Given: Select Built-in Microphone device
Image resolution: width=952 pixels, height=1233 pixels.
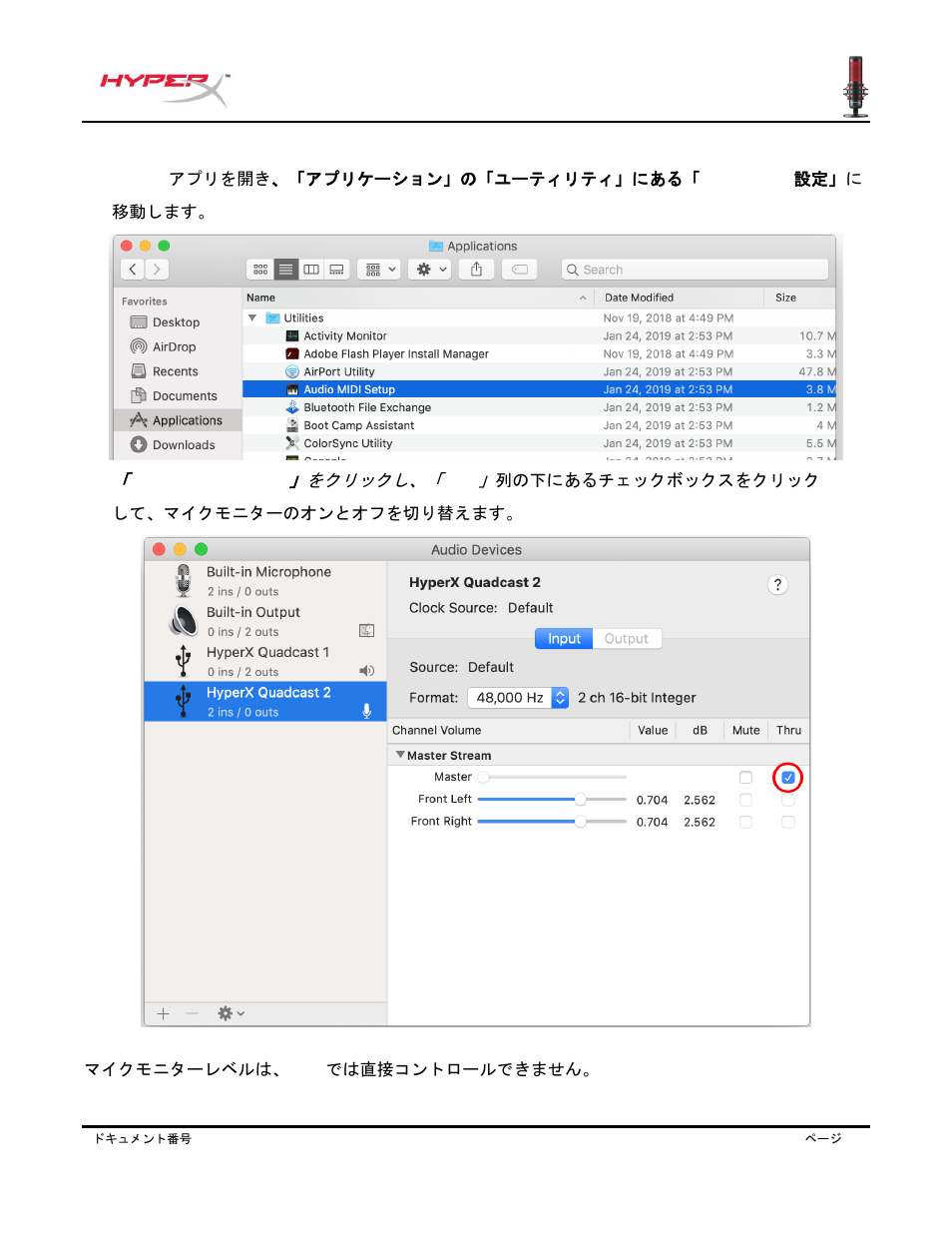Looking at the screenshot, I should pyautogui.click(x=265, y=581).
